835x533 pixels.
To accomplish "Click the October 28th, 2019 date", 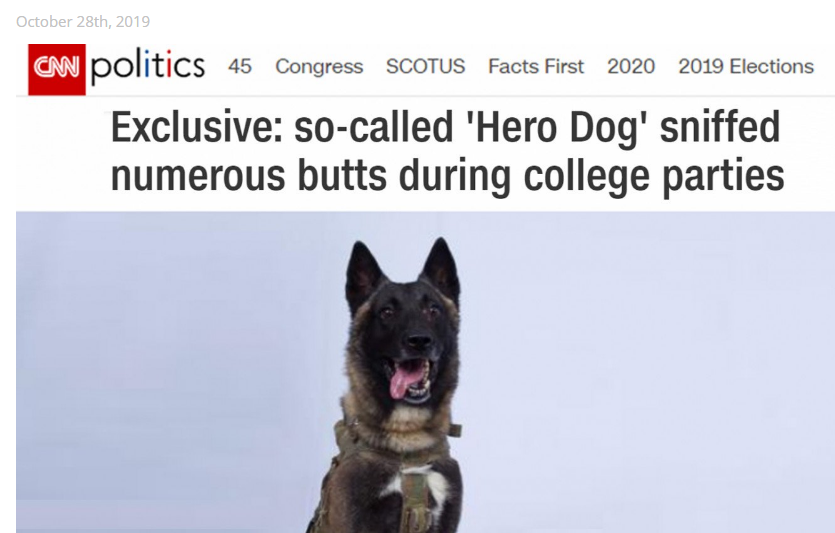I will pyautogui.click(x=83, y=21).
